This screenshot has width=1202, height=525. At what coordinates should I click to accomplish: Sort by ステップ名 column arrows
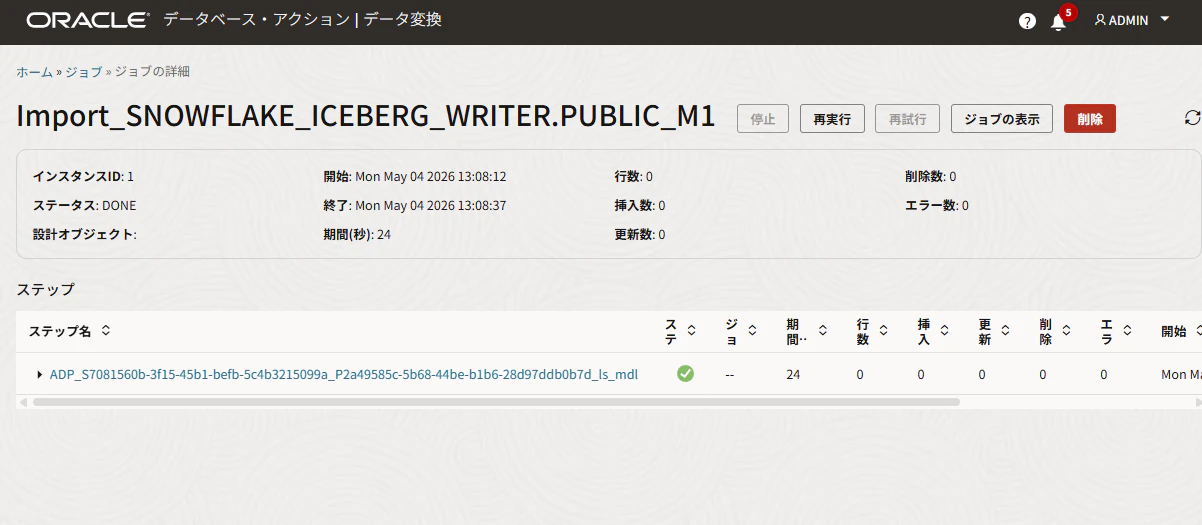(x=106, y=331)
